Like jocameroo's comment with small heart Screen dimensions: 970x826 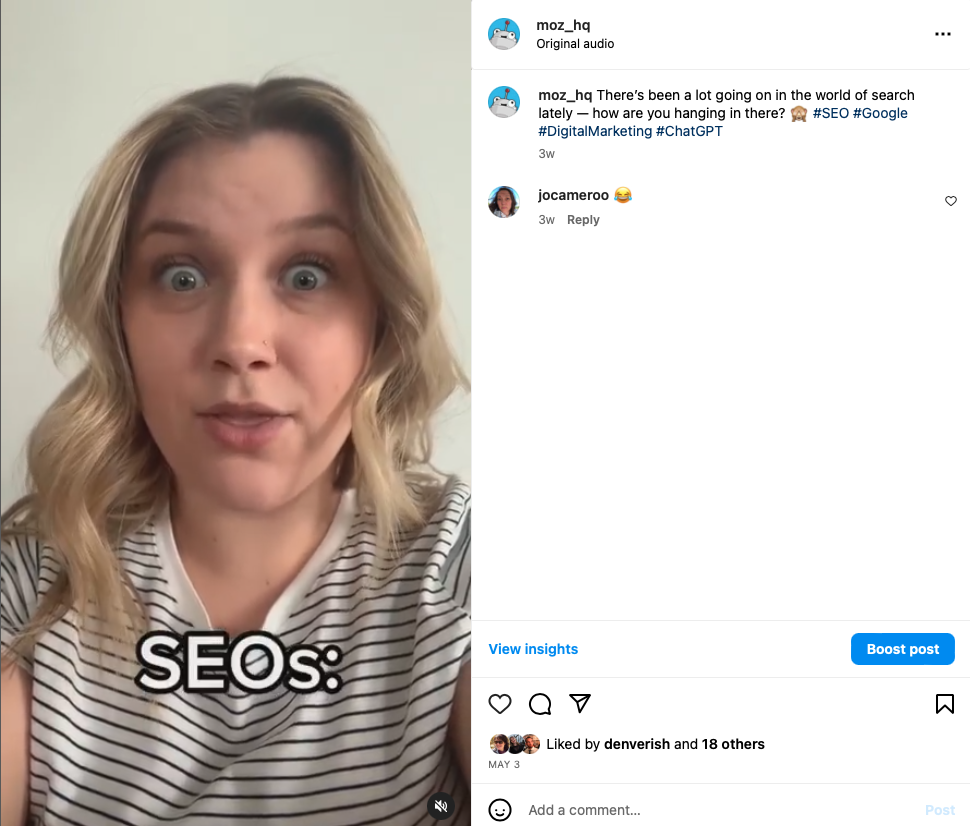(x=951, y=201)
